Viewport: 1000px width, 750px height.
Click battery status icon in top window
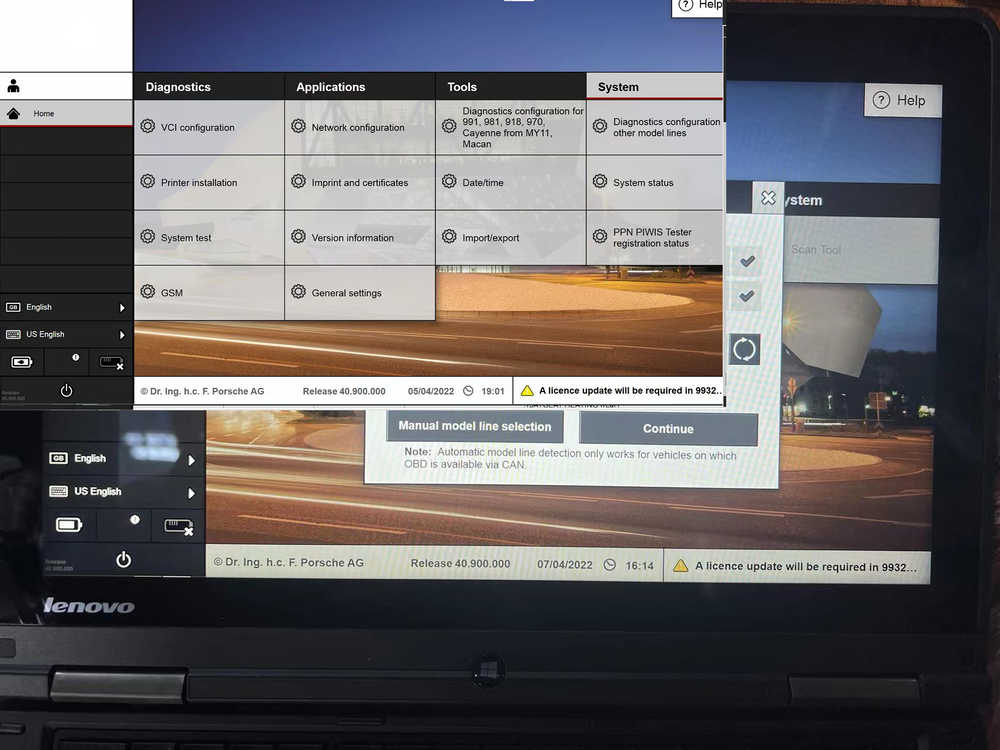22,362
